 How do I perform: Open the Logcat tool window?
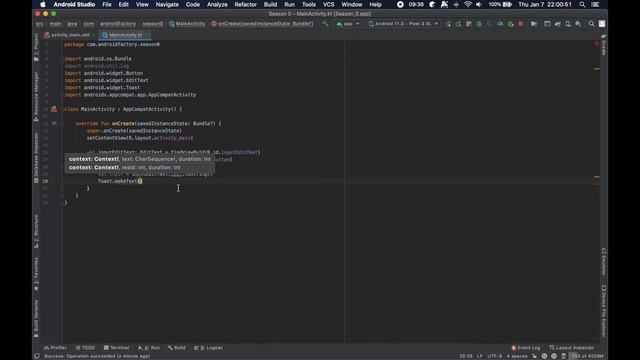point(208,348)
